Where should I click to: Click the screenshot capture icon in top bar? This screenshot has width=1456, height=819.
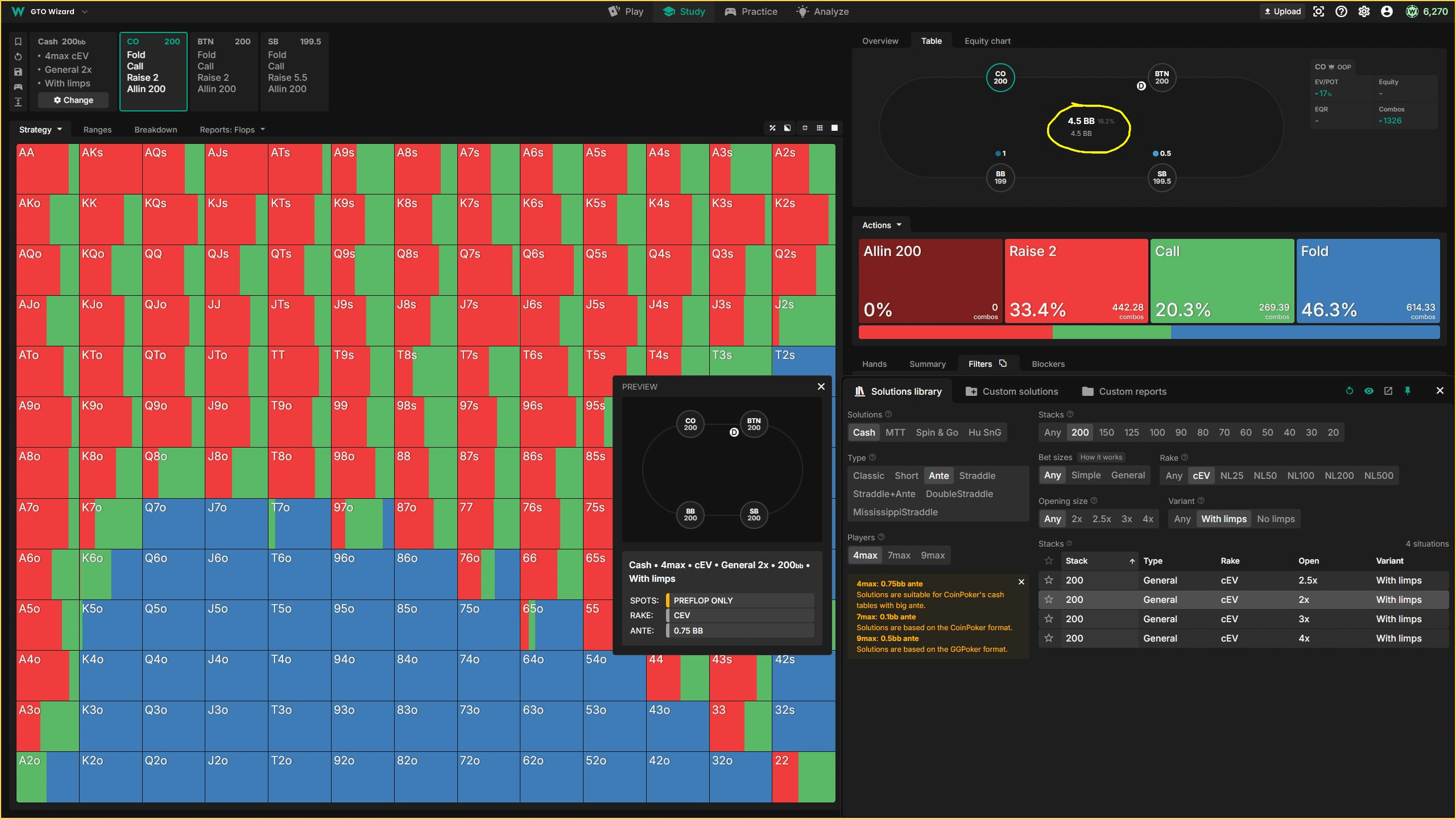click(1318, 11)
